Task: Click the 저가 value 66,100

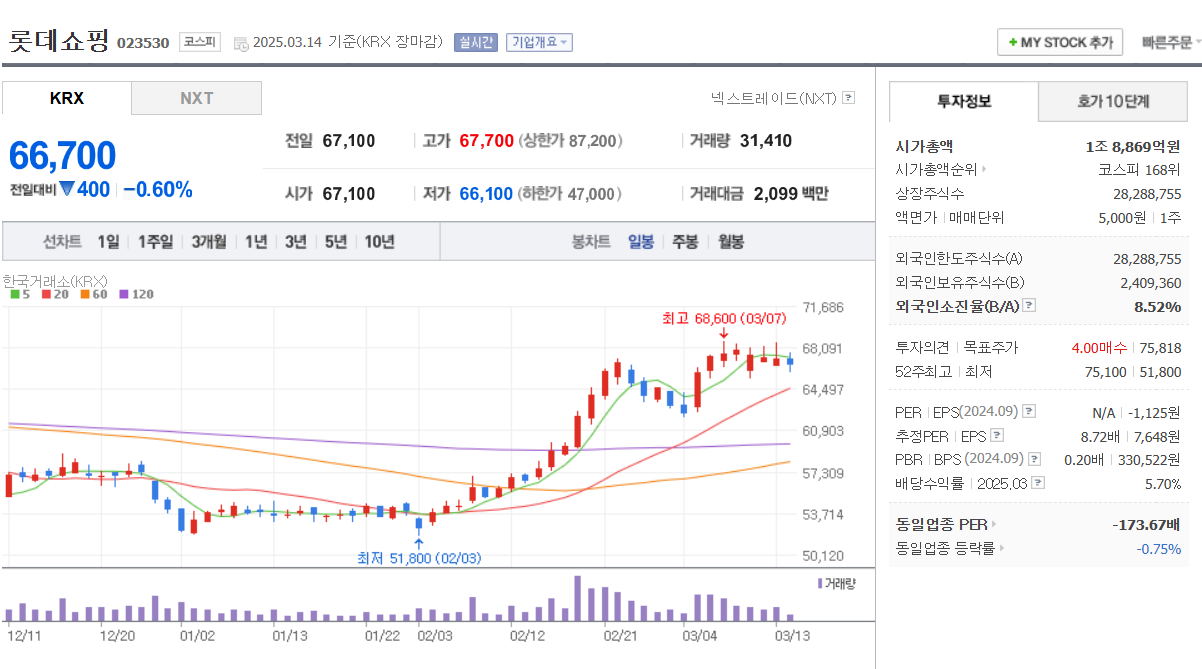Action: [x=486, y=194]
